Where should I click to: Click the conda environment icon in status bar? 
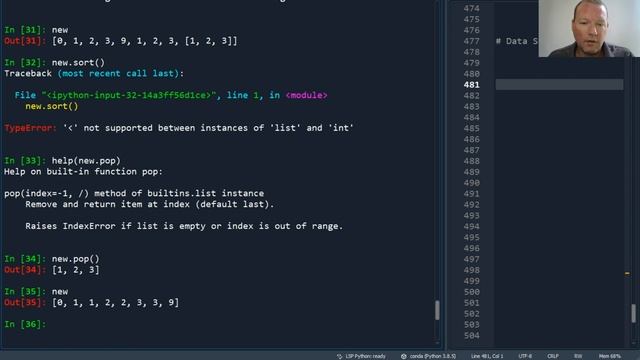pyautogui.click(x=403, y=356)
